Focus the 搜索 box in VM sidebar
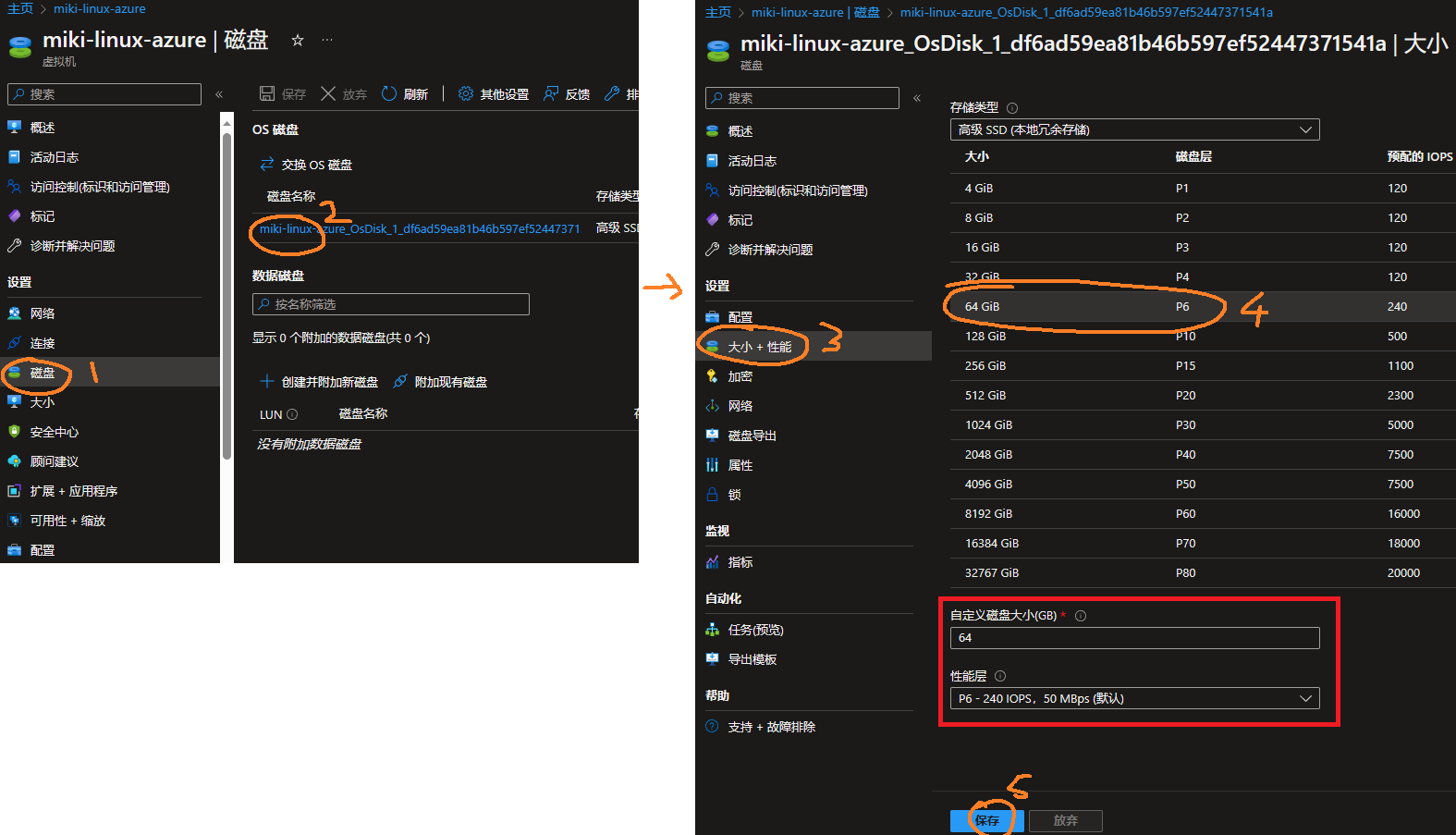1456x835 pixels. pyautogui.click(x=104, y=94)
